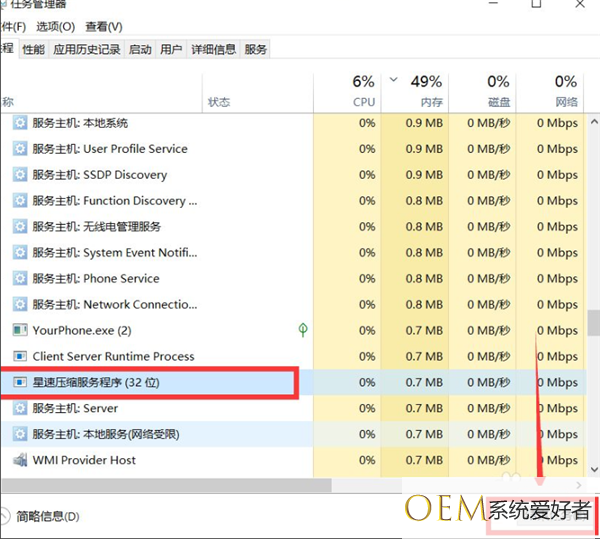Viewport: 600px width, 539px height.
Task: Open the 详细信息 tab
Action: point(213,49)
